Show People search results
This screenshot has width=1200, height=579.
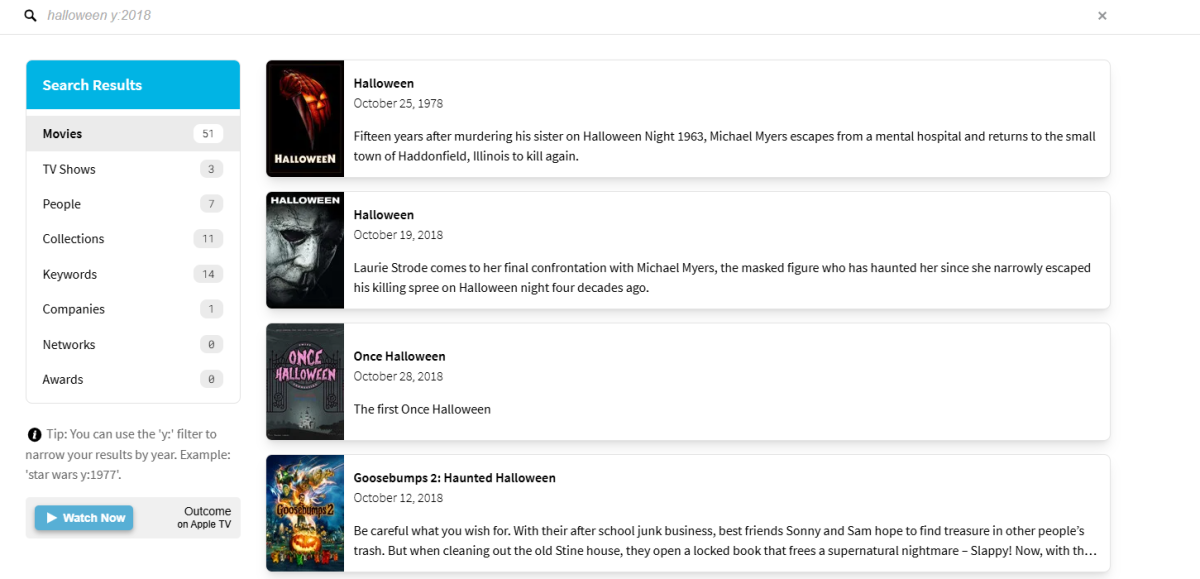point(133,204)
